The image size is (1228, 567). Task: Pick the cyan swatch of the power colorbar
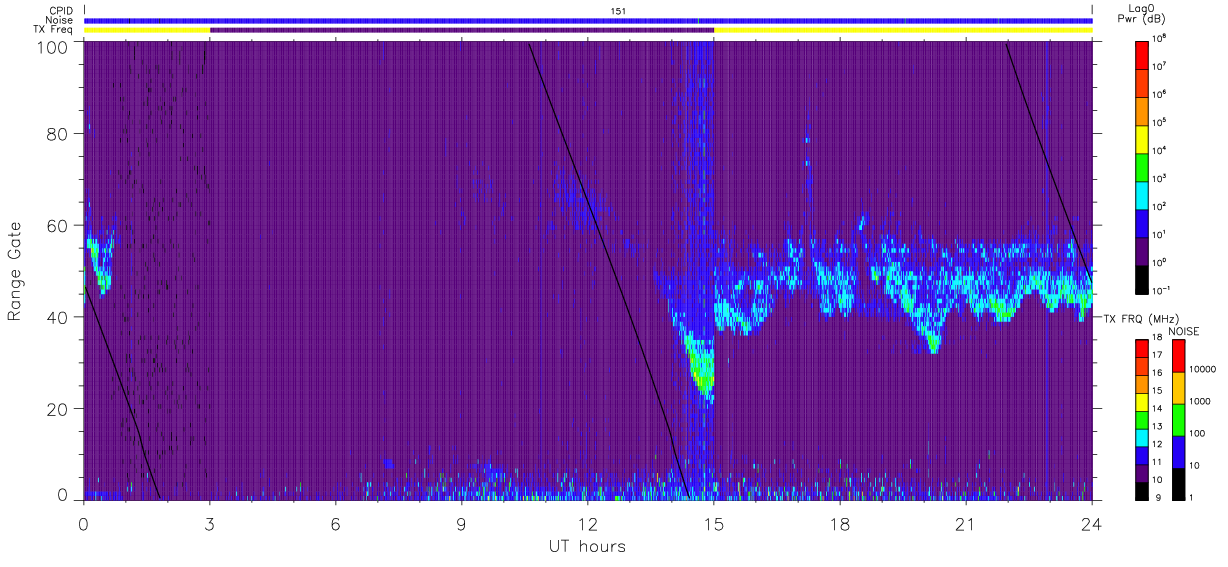point(1143,194)
